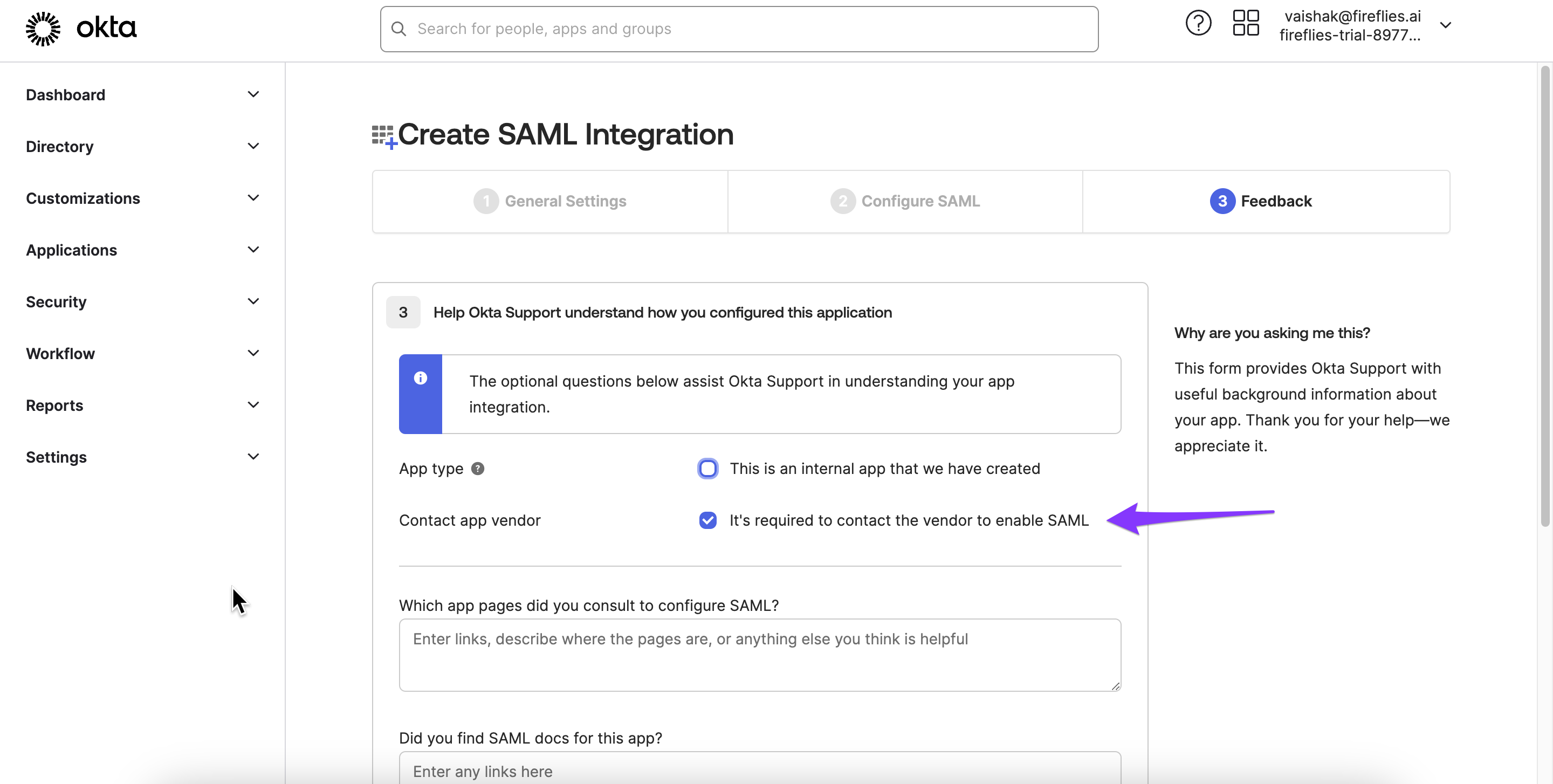This screenshot has width=1553, height=784.
Task: Click the step 3 Feedback number badge
Action: click(x=1222, y=201)
